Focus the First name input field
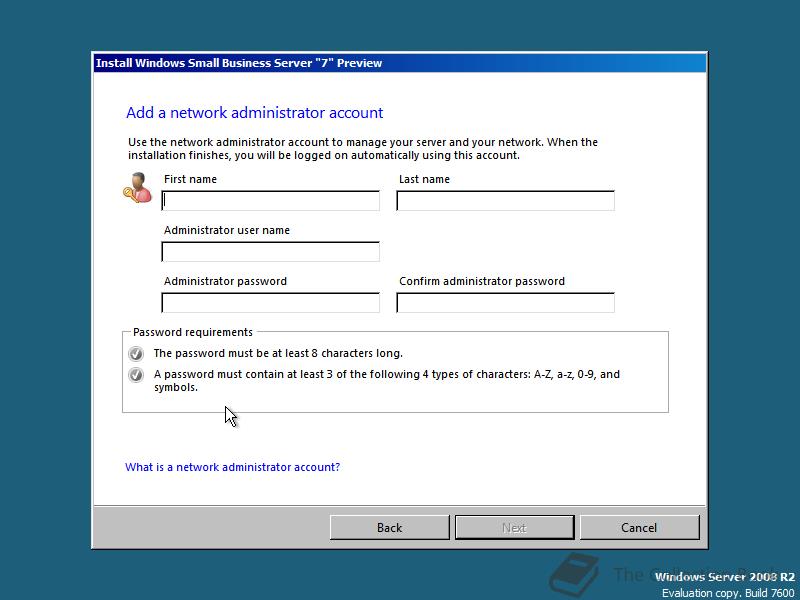800x600 pixels. pos(270,201)
